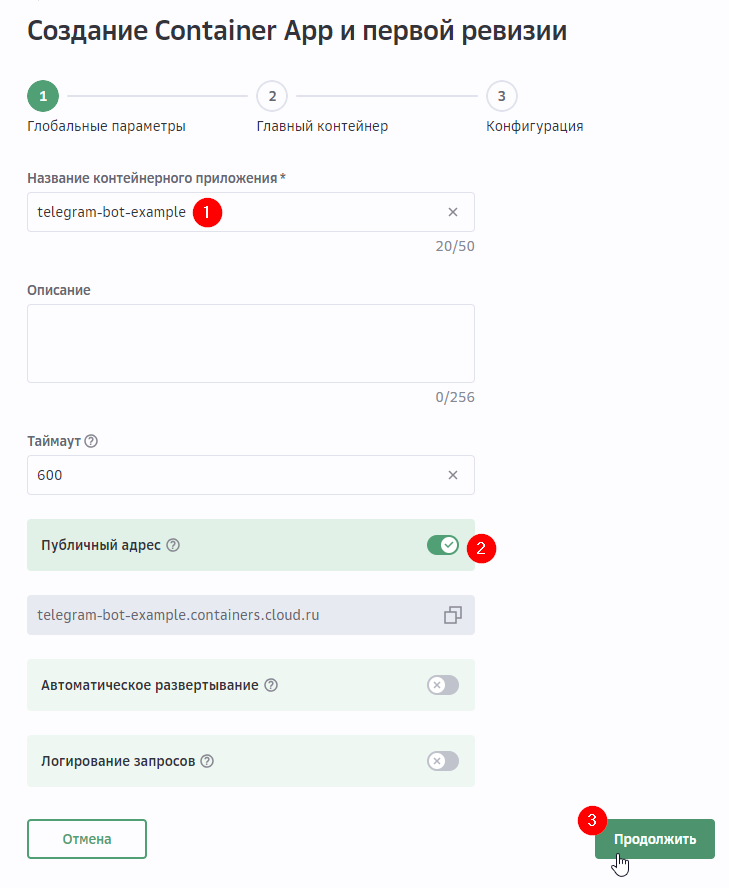Screen dimensions: 729x888
Task: Clear the container app name field
Action: click(453, 212)
